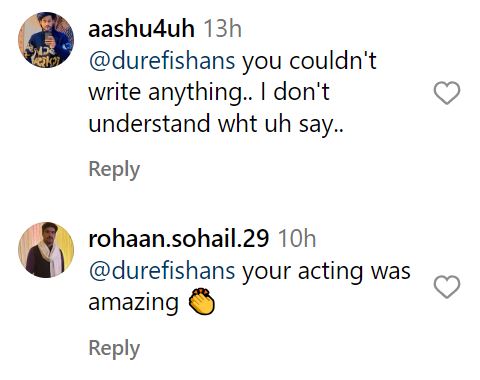Visit the rohaan.sohail.29 username link
Viewport: 480px width, 380px height.
pos(179,239)
